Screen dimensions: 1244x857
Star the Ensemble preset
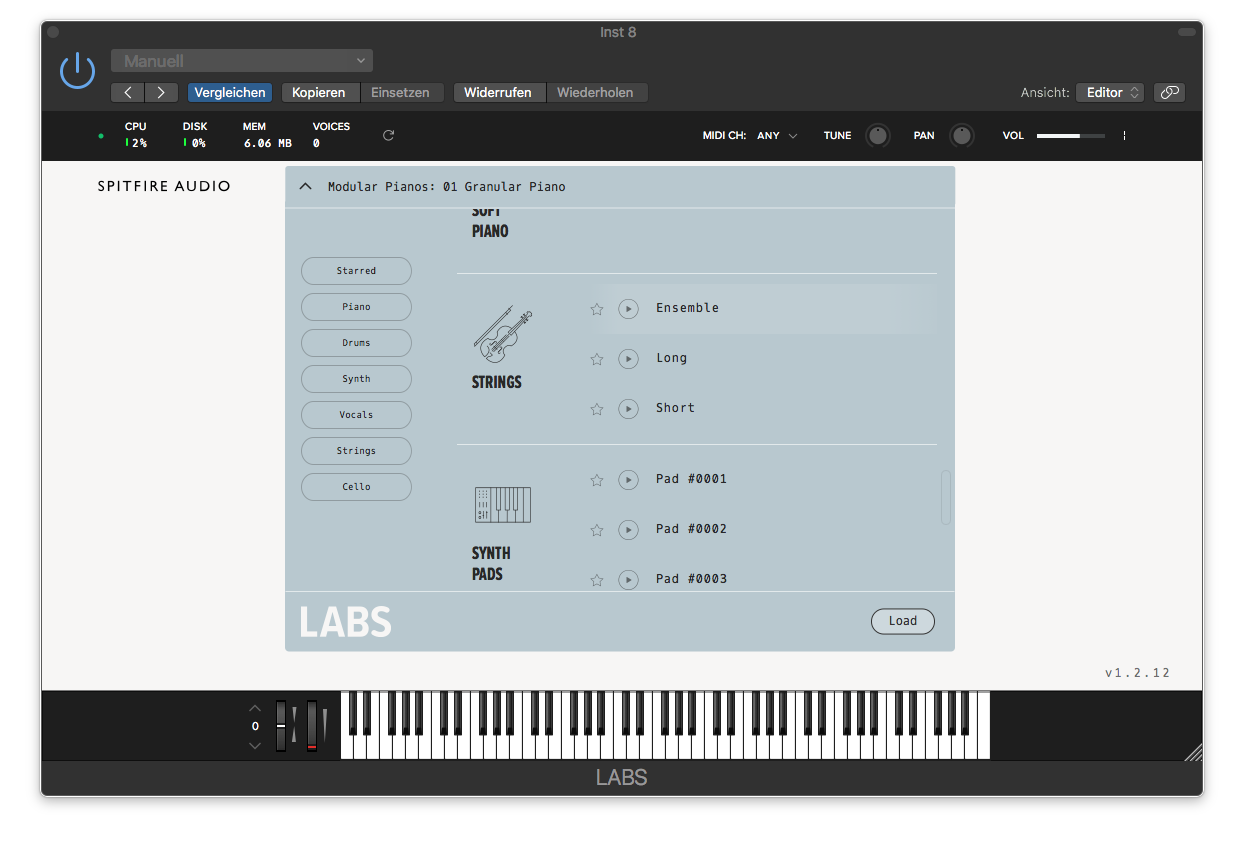597,309
